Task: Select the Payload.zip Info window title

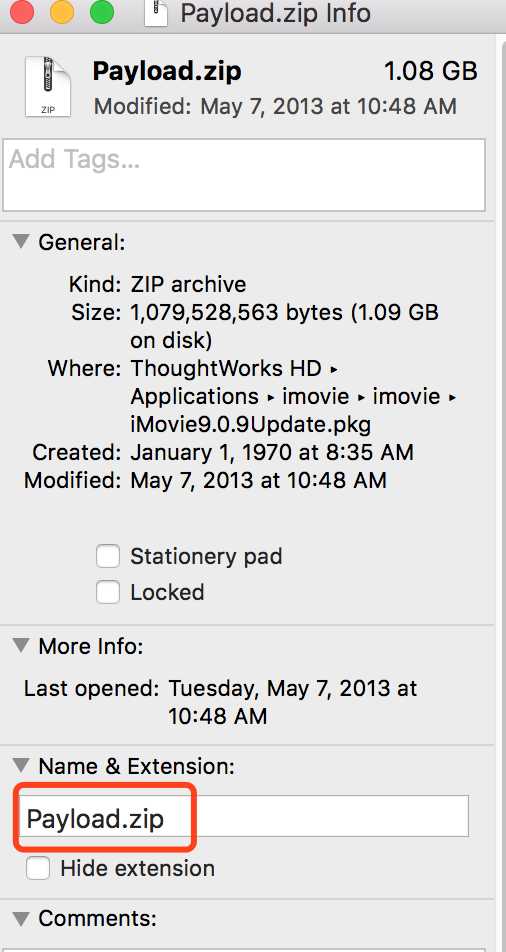Action: tap(276, 13)
